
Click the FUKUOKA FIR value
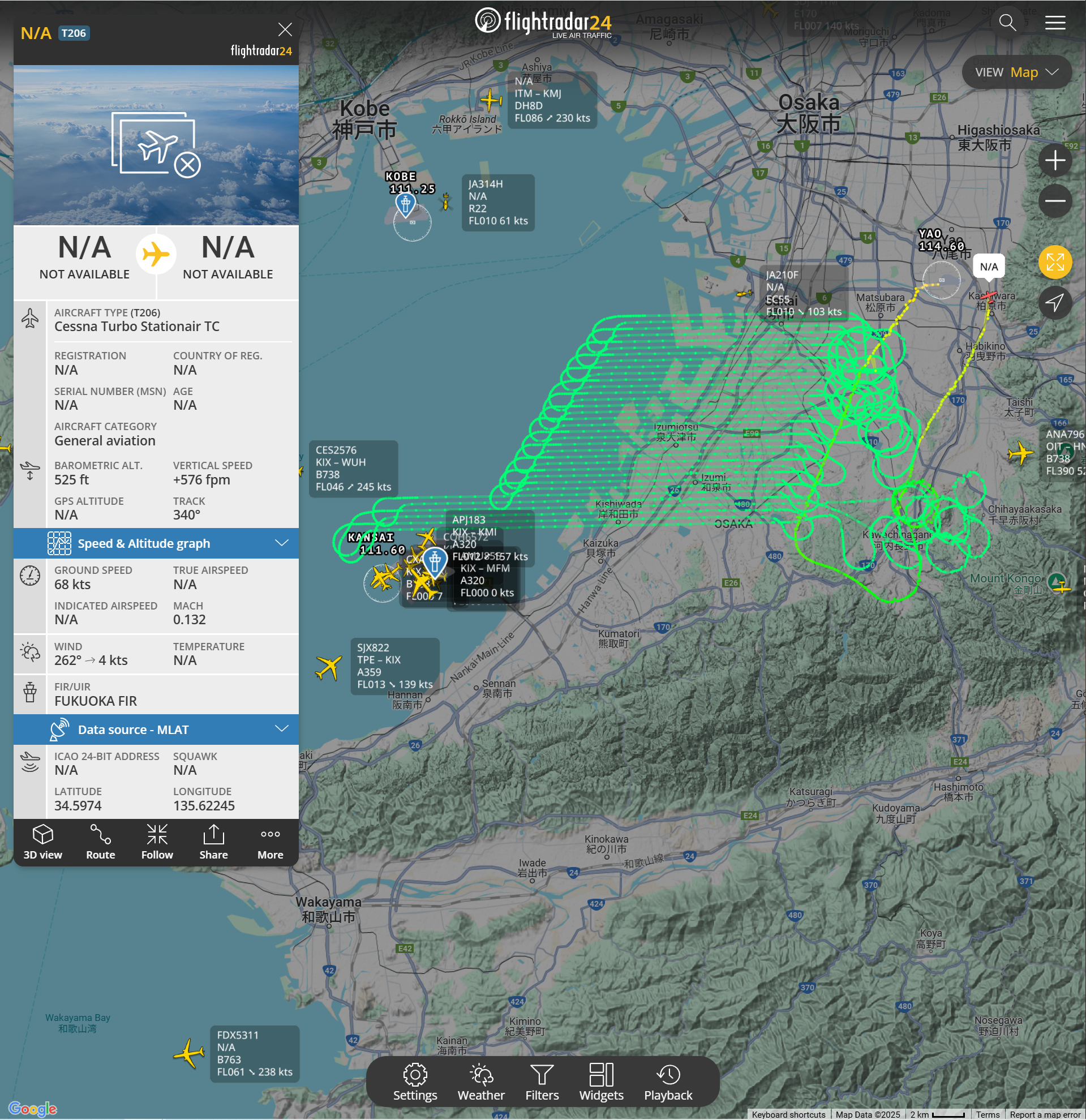click(96, 701)
